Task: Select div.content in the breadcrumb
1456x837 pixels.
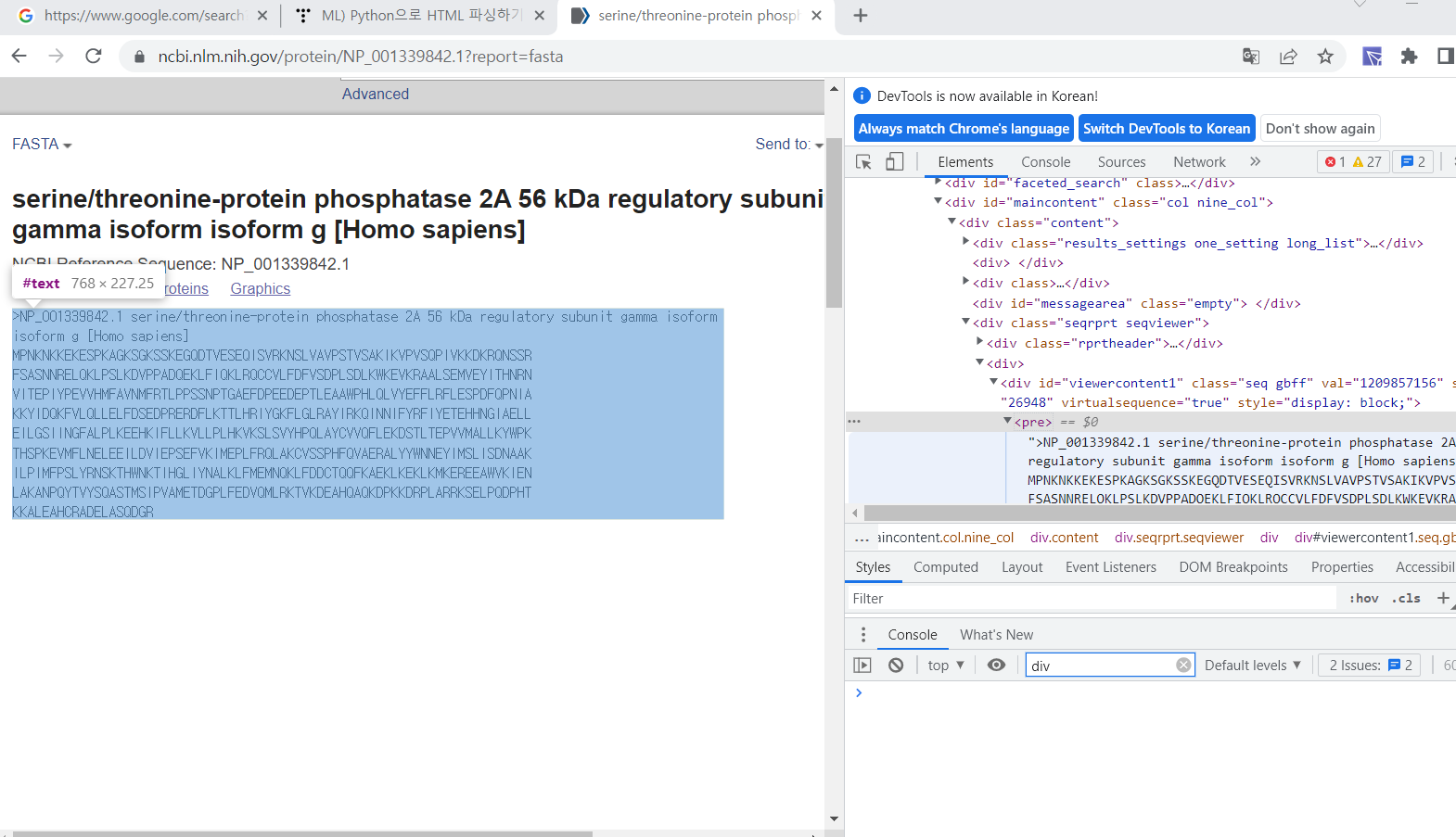Action: click(x=1064, y=538)
